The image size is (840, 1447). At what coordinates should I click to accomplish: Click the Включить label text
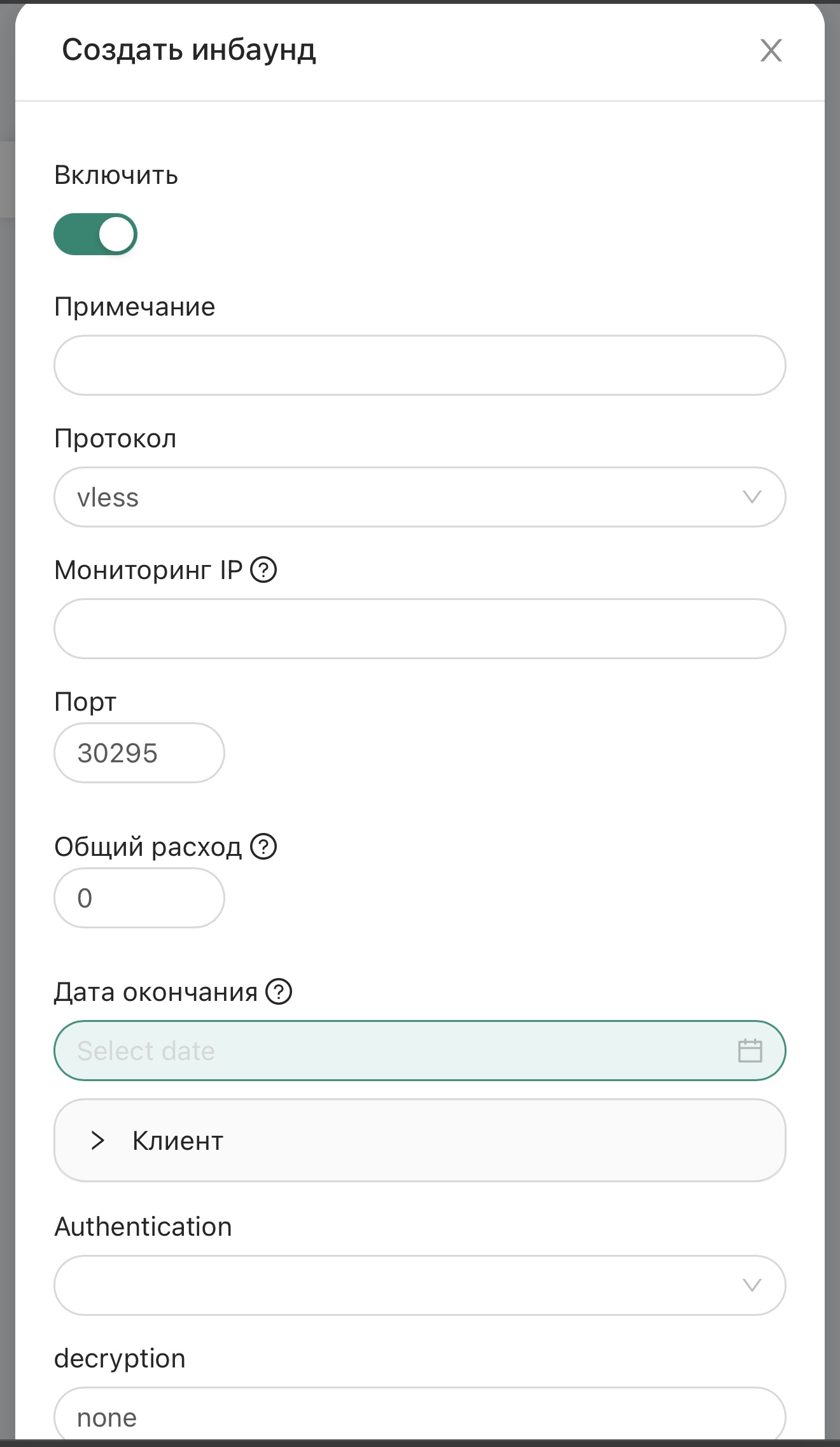(116, 175)
